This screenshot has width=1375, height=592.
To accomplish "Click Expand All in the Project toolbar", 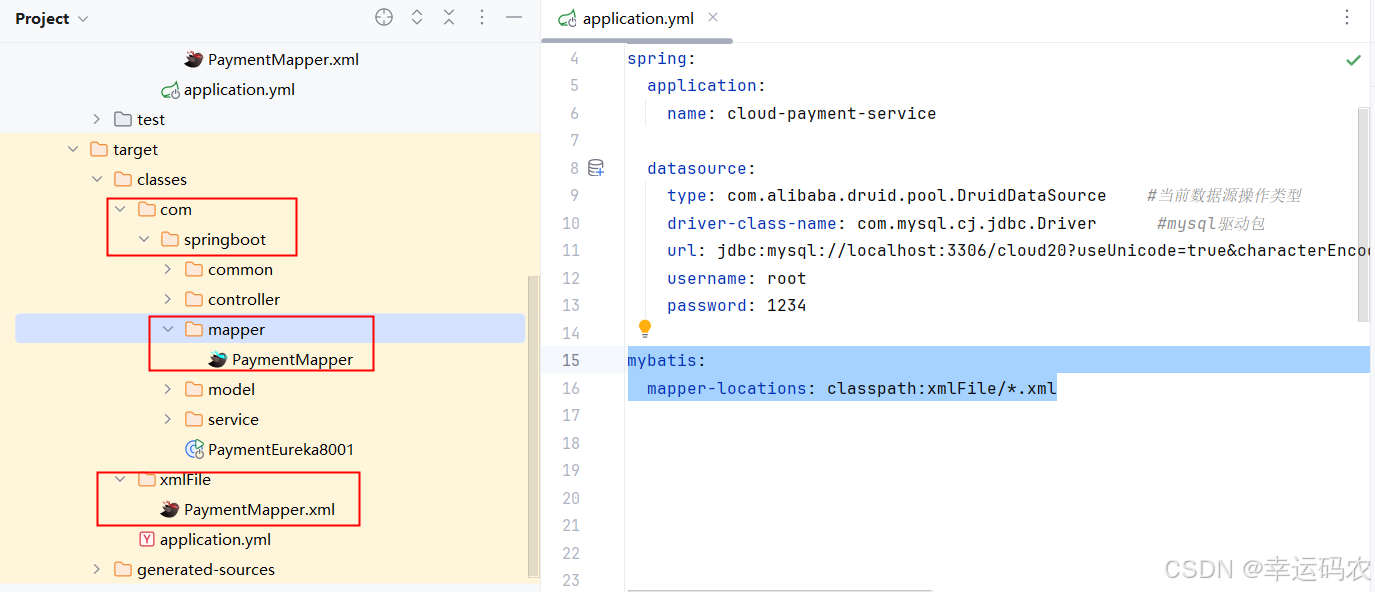I will point(416,17).
